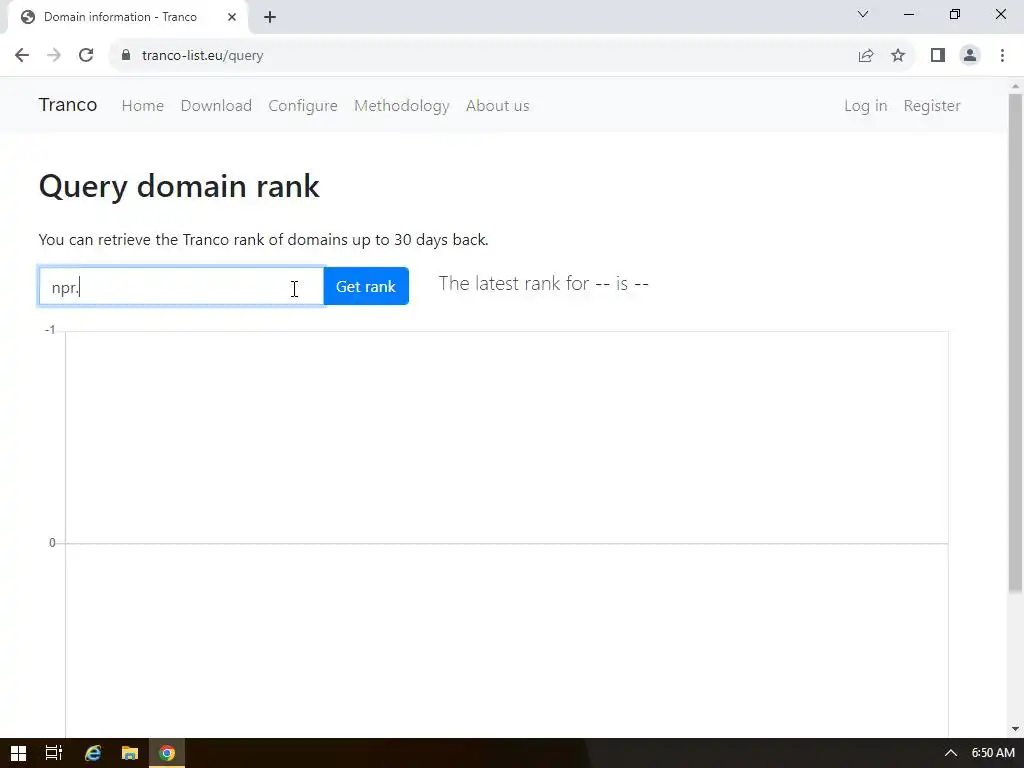The image size is (1024, 768).
Task: Launch Internet Explorer from the taskbar
Action: pos(93,753)
